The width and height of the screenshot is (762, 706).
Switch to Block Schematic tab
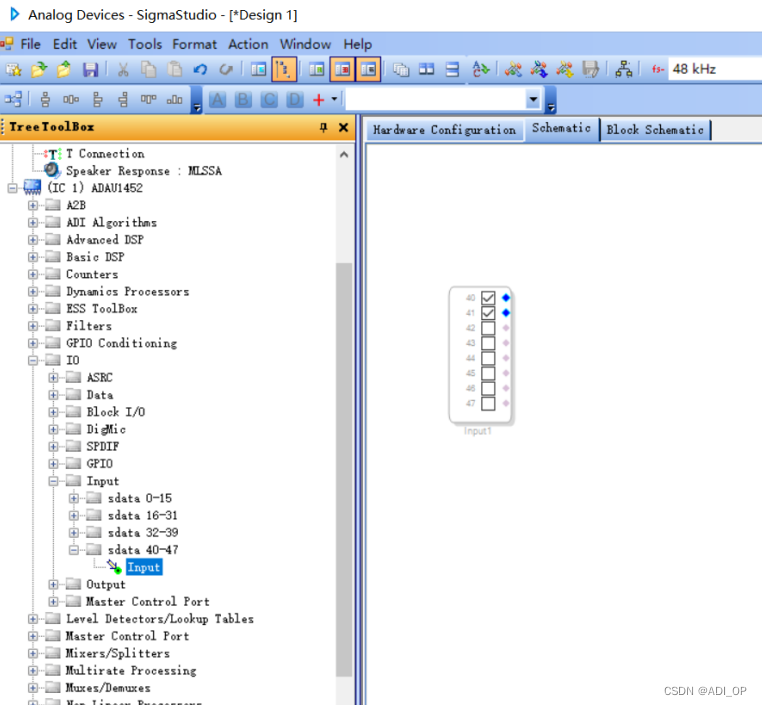pyautogui.click(x=655, y=130)
